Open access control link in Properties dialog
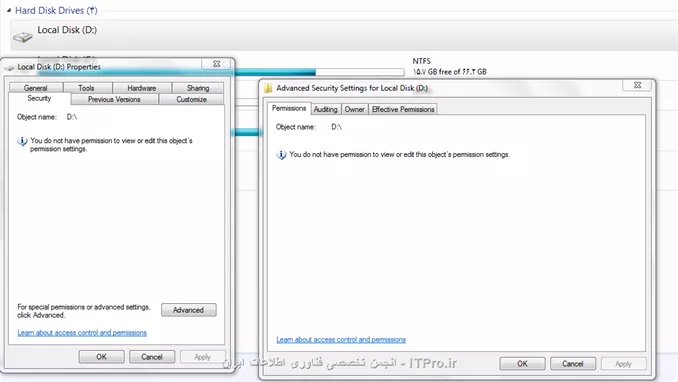Screen dimensions: 678x382 click(x=82, y=333)
